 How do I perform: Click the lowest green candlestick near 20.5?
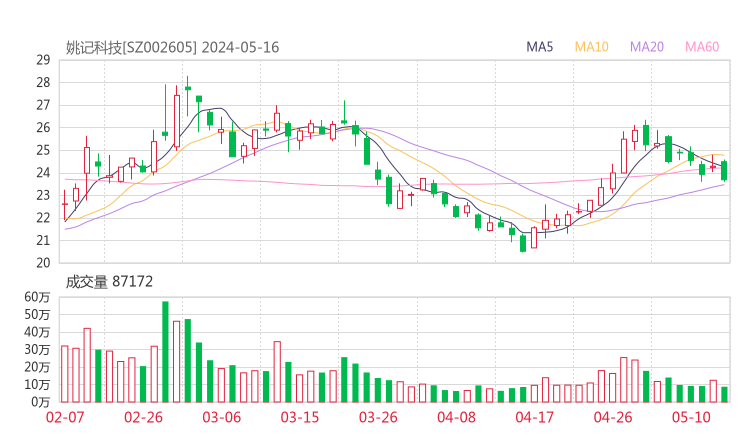tap(523, 243)
